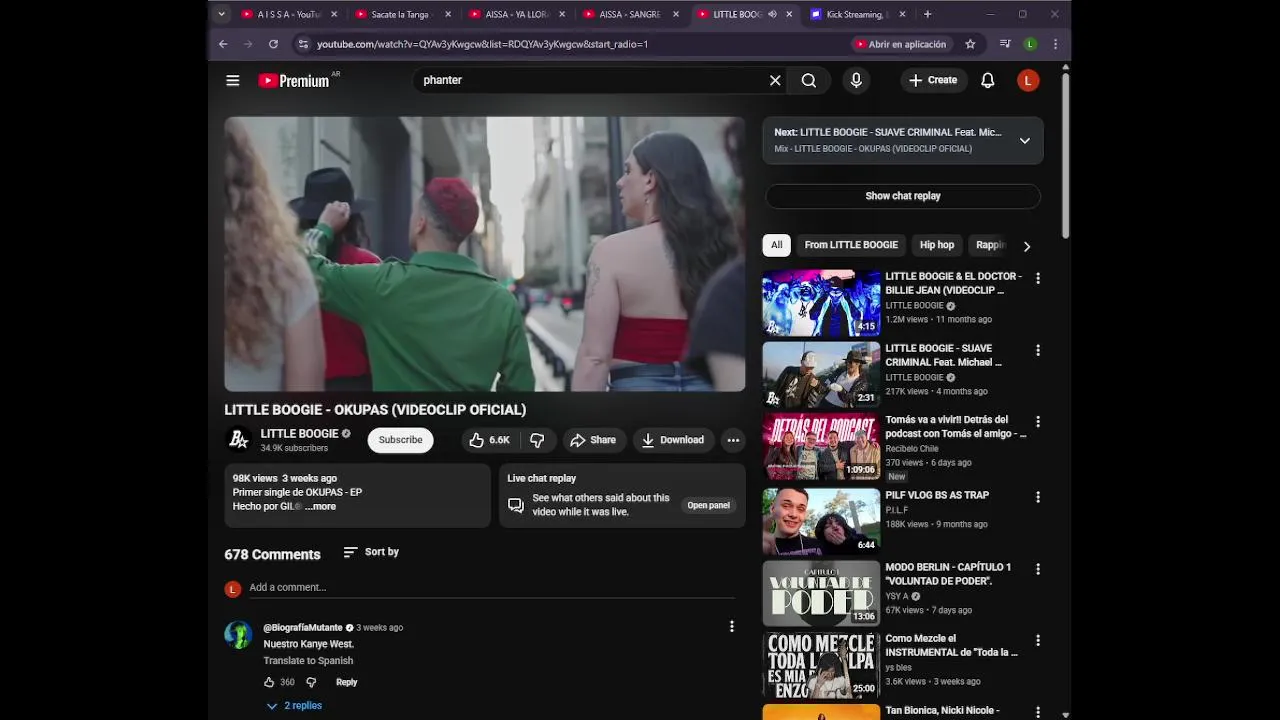Click Abrir en aplicación button
This screenshot has width=1280, height=720.
tap(901, 44)
